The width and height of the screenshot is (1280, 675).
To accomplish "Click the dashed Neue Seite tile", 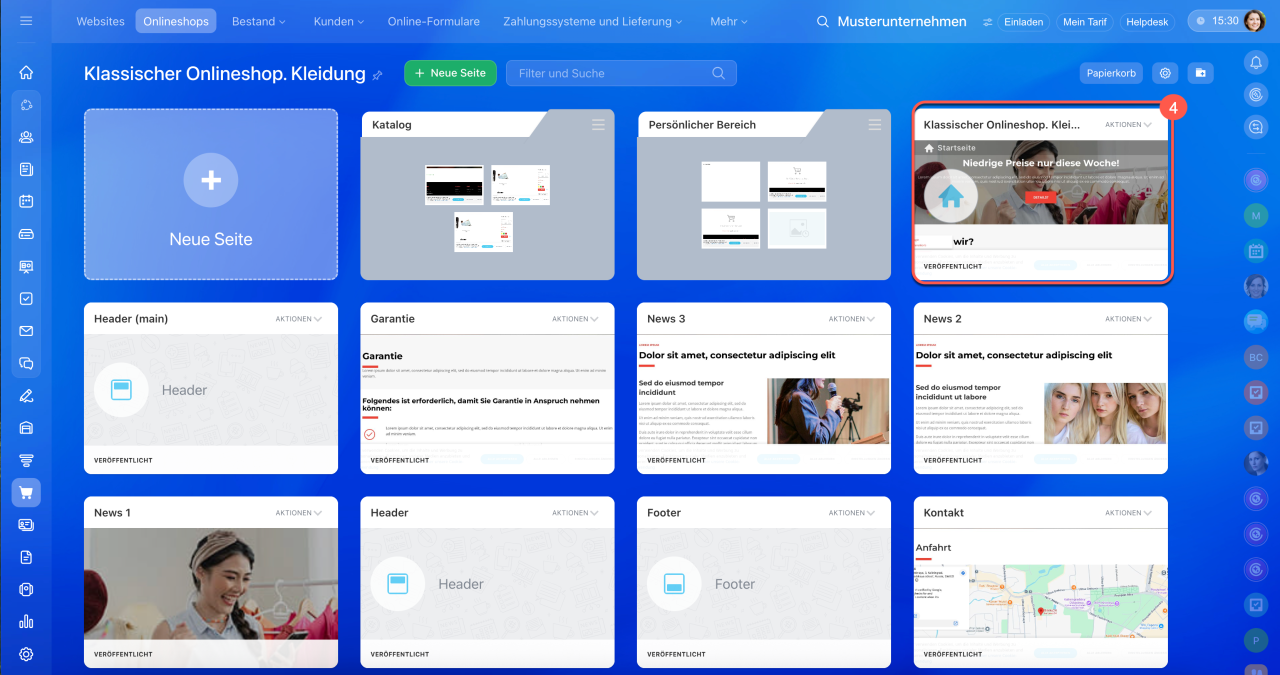I will click(x=211, y=194).
